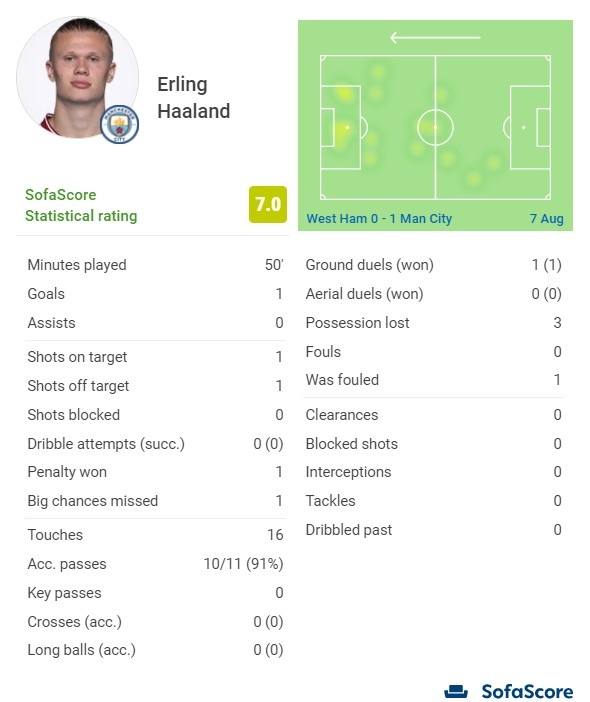Viewport: 590px width, 702px height.
Task: Click Erling Haaland's profile photo
Action: [x=77, y=77]
